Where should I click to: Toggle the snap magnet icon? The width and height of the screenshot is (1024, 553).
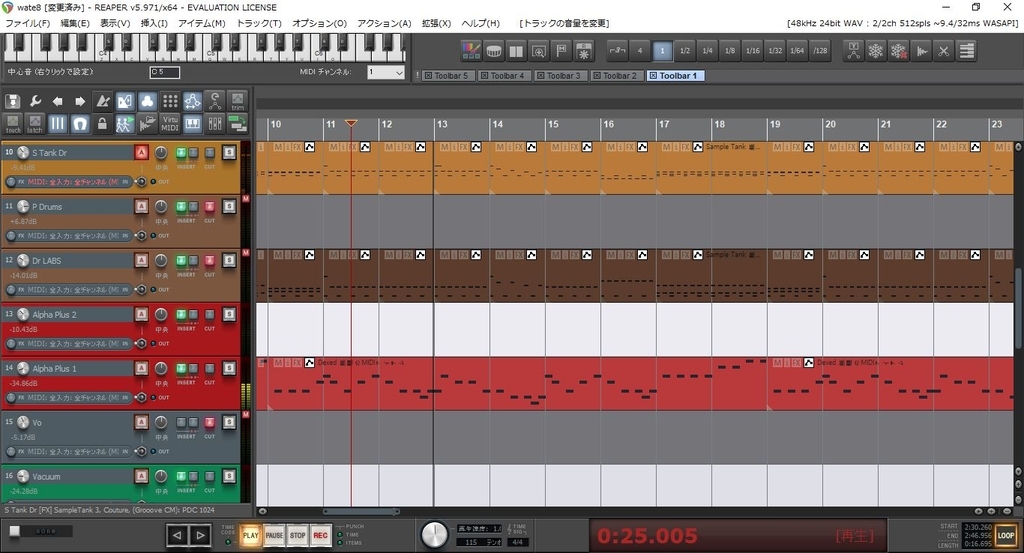tap(80, 123)
